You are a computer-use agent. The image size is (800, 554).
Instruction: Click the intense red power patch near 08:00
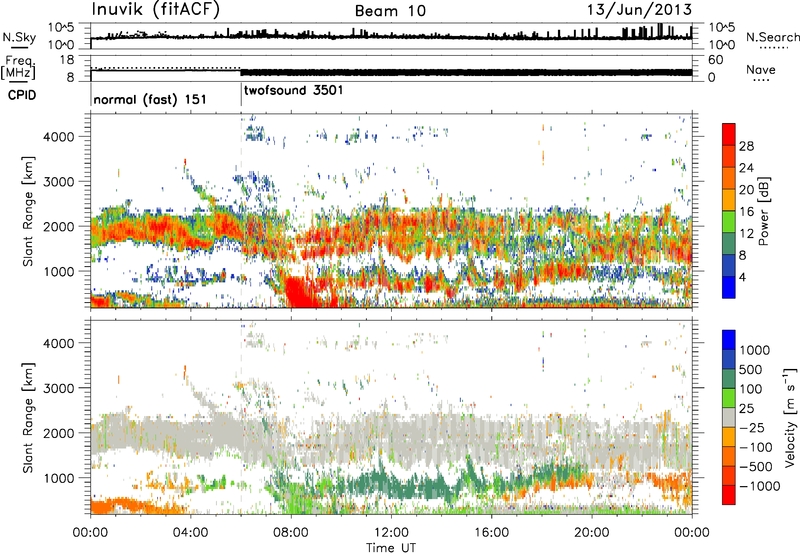pos(300,292)
